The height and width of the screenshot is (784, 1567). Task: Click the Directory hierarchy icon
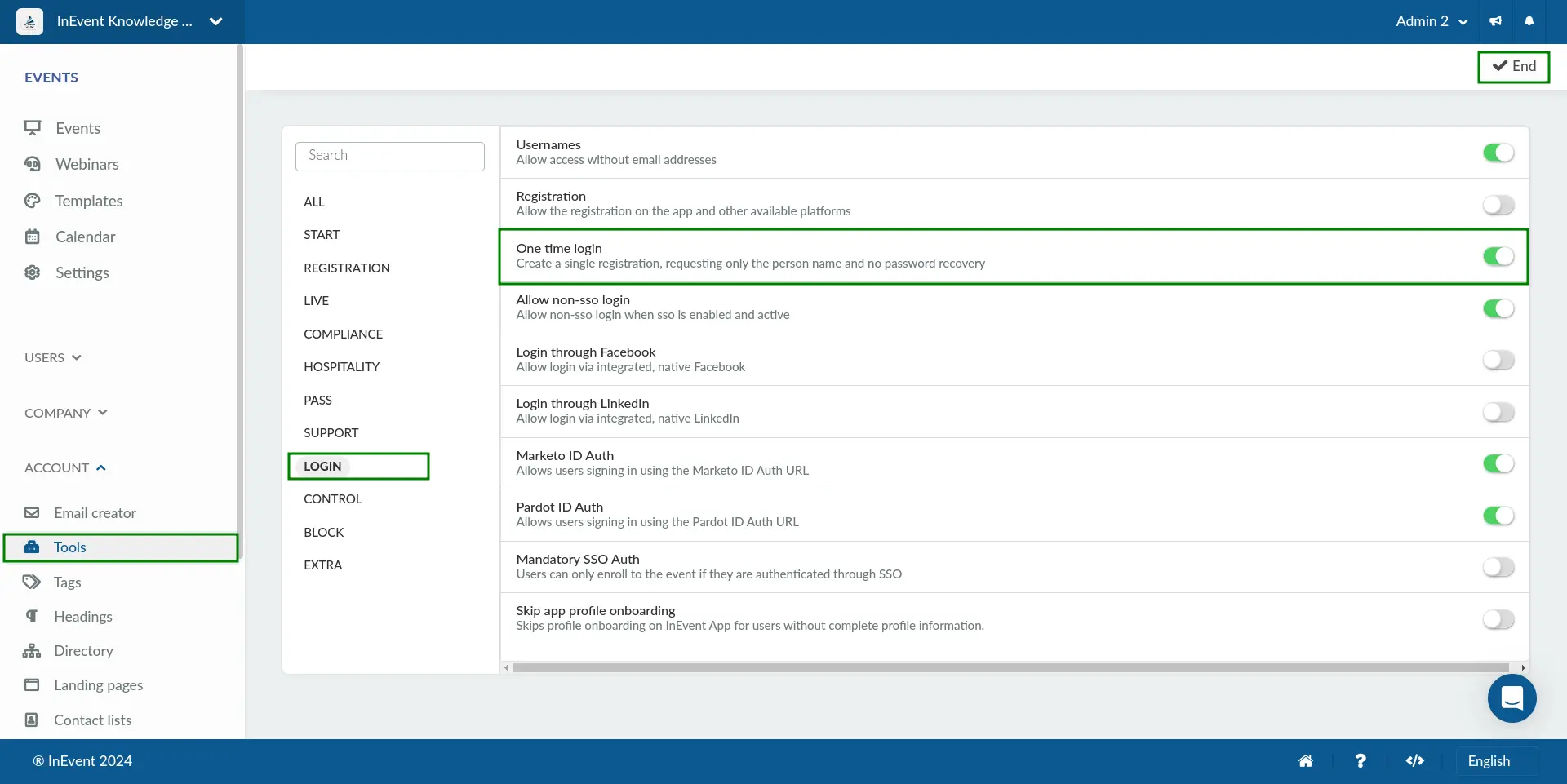pos(32,651)
